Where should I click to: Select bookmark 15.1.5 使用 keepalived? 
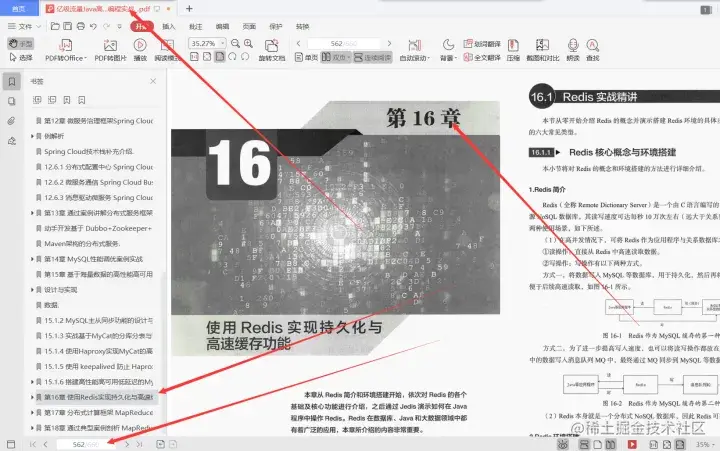(95, 366)
